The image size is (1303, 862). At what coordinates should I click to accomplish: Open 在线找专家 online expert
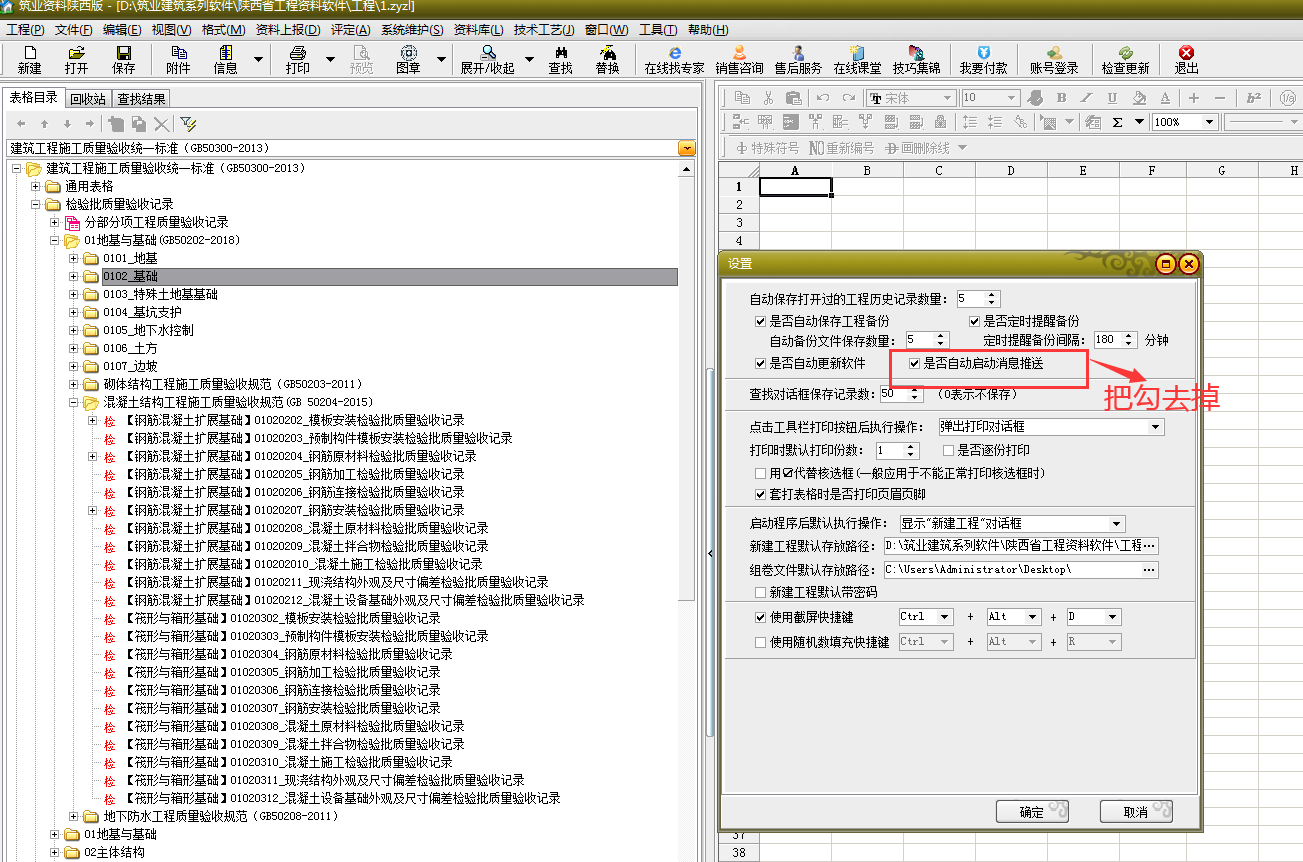click(675, 60)
